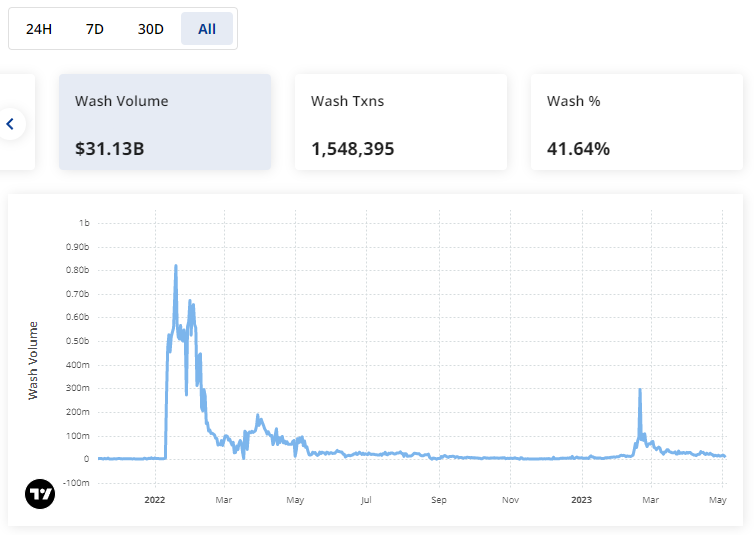Switch to the 7D time range
Image resolution: width=754 pixels, height=535 pixels.
95,29
